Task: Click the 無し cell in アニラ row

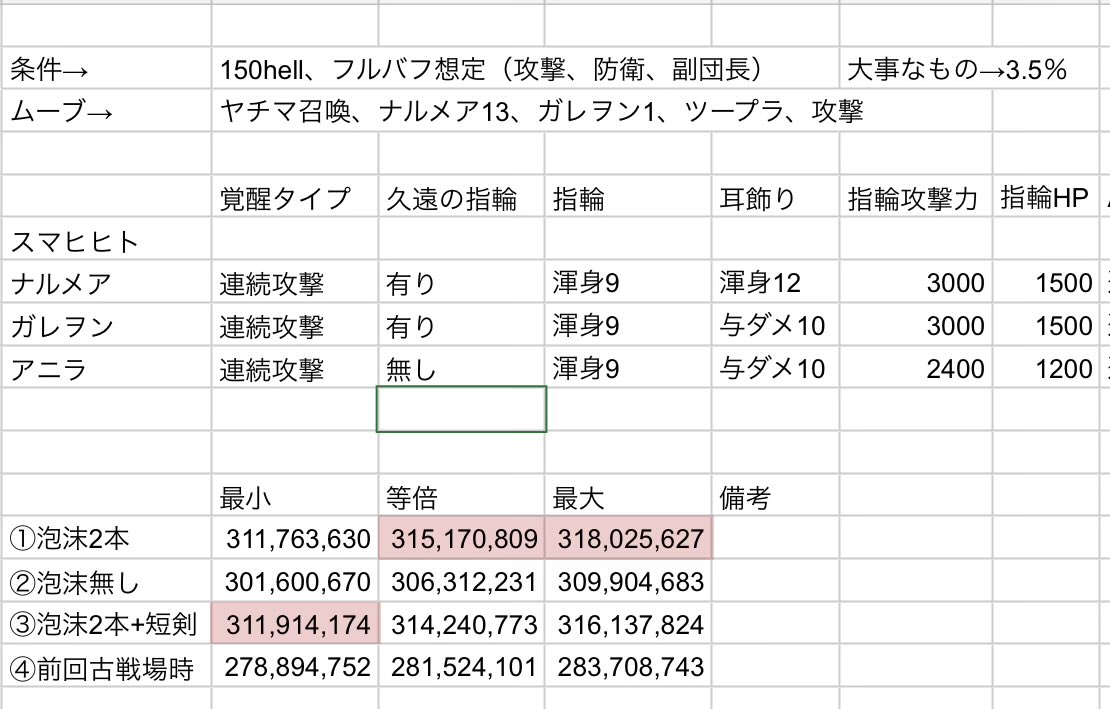Action: (x=411, y=369)
